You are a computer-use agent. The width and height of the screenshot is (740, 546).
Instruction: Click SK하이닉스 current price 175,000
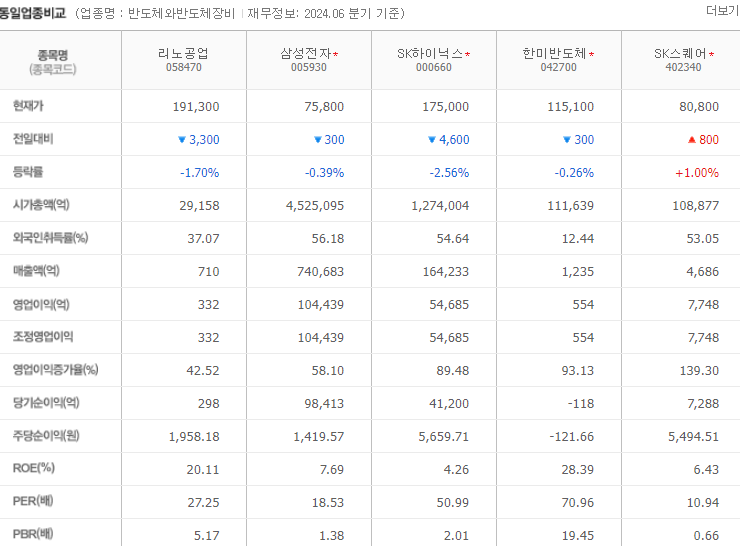pos(446,107)
